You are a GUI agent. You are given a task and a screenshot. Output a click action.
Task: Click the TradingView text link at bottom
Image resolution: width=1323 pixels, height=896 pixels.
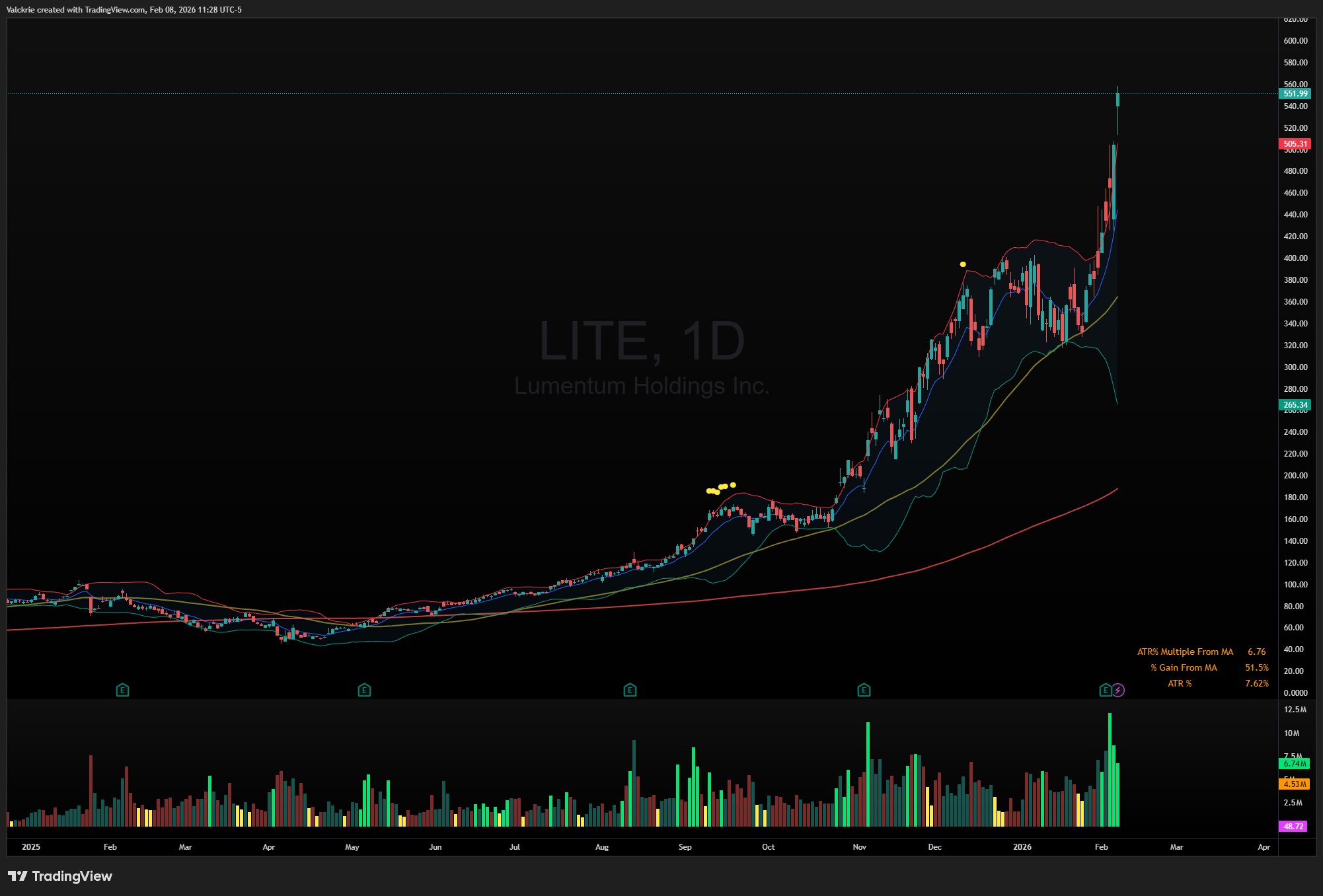(72, 876)
